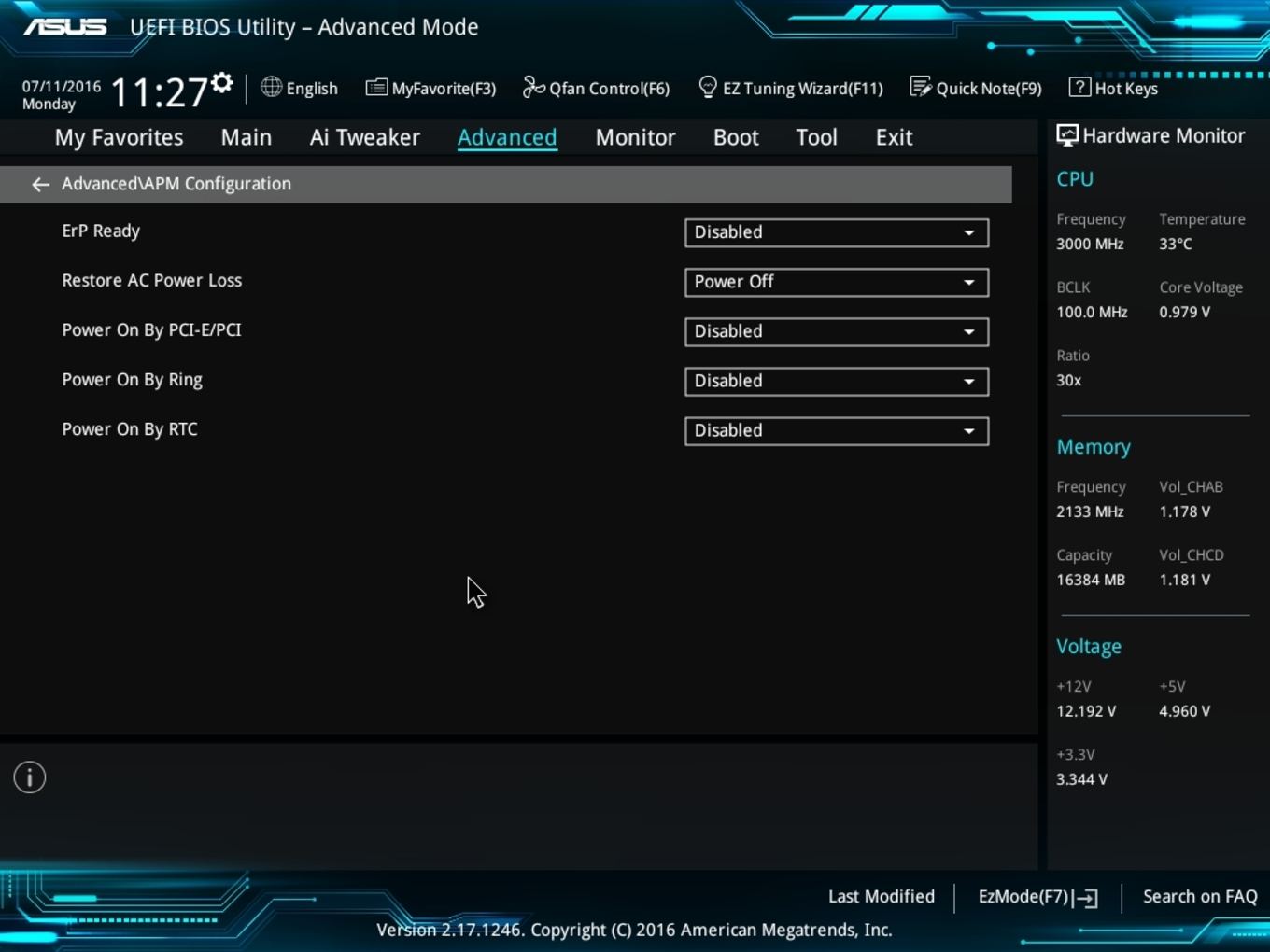1270x952 pixels.
Task: Click the Search on FAQ link
Action: [1200, 896]
